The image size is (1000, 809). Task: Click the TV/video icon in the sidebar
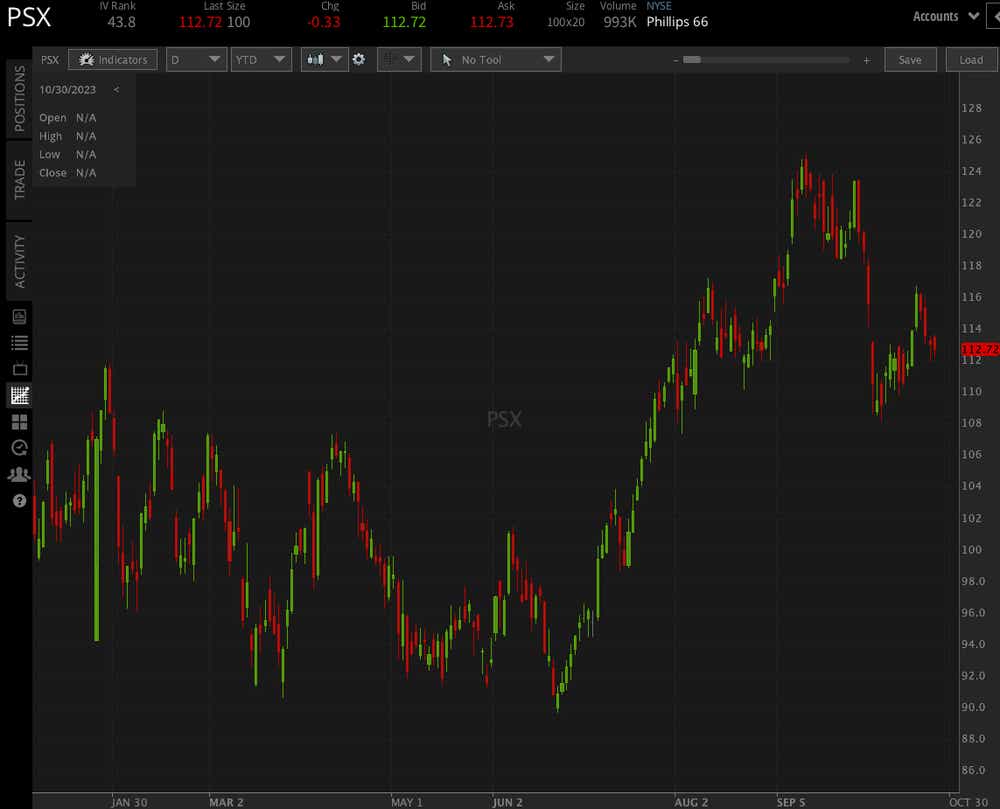point(17,367)
